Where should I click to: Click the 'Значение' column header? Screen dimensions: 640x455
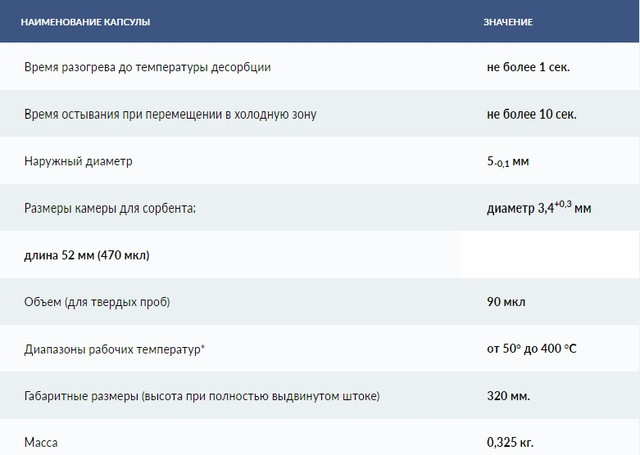click(x=509, y=21)
